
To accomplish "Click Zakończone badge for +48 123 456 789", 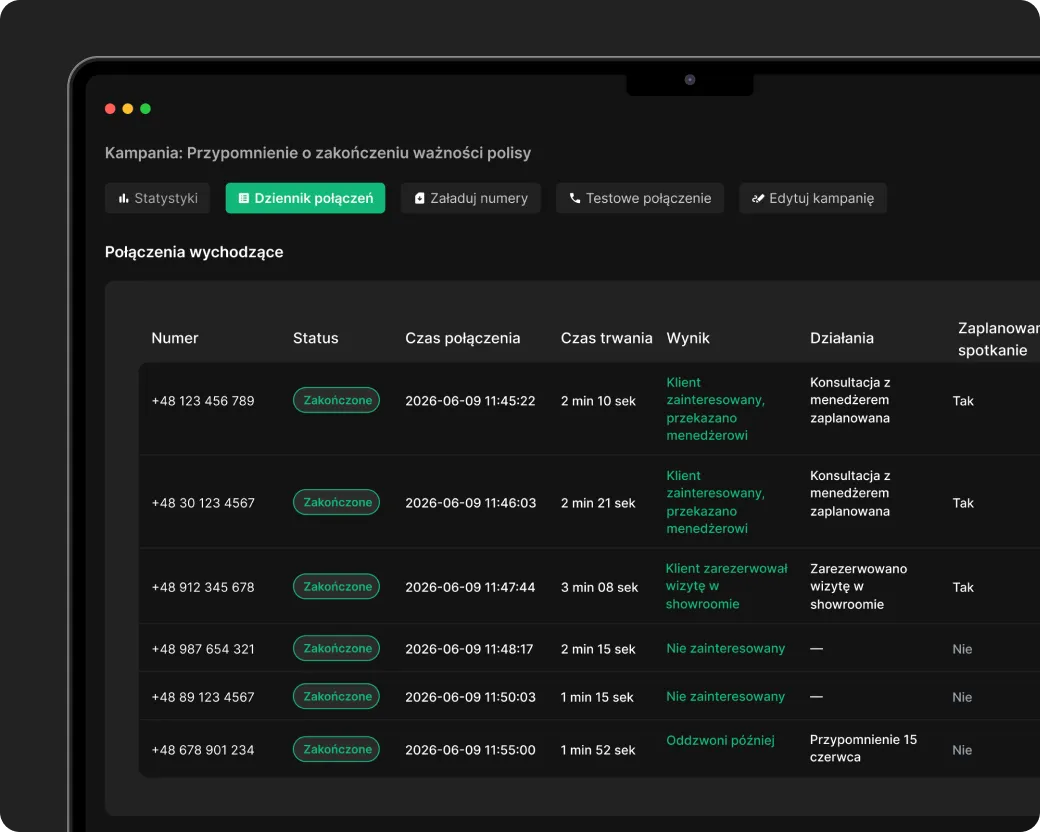I will (336, 400).
